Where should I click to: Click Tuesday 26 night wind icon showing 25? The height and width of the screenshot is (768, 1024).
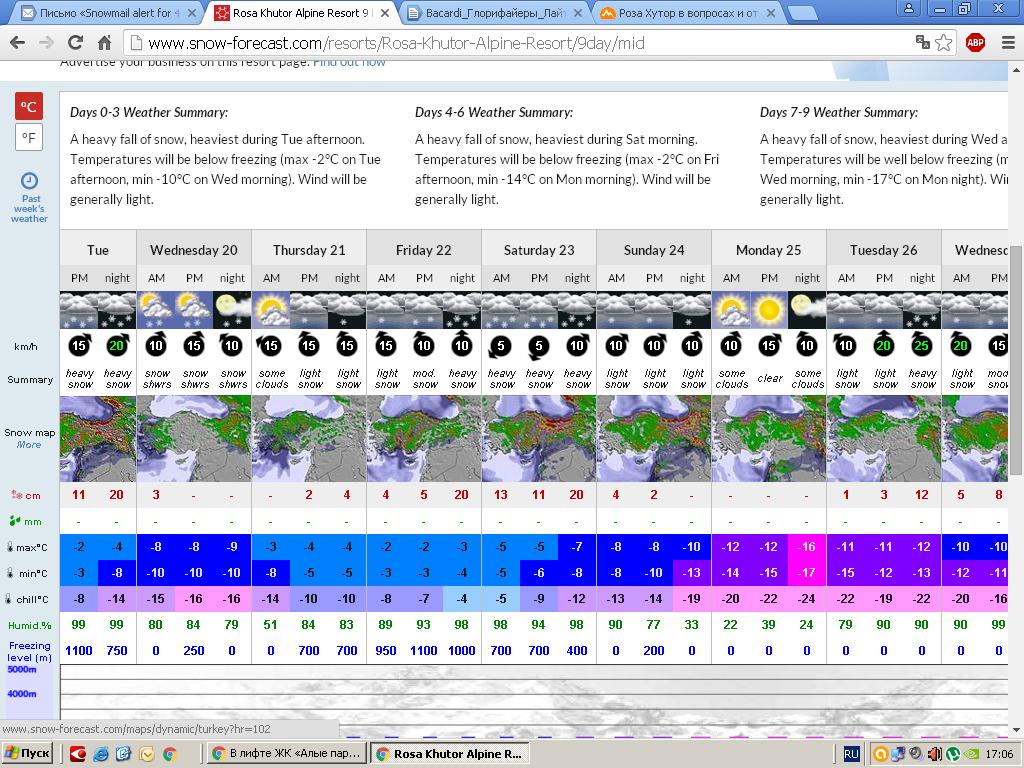click(921, 345)
